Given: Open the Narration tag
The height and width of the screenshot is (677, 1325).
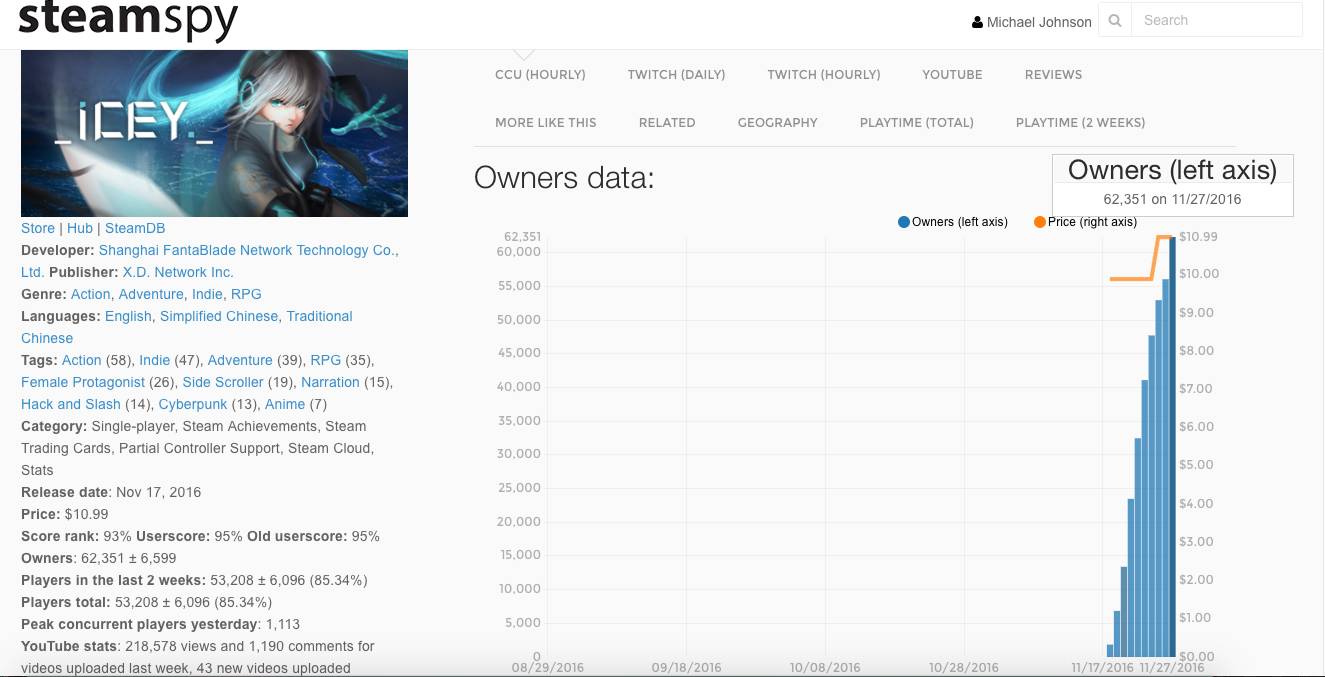Looking at the screenshot, I should tap(330, 382).
